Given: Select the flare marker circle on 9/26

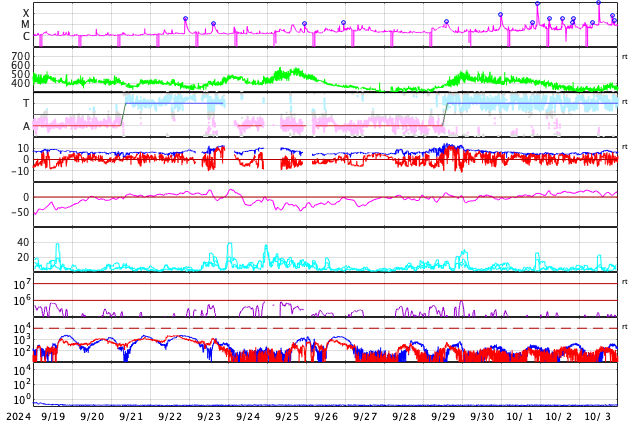Looking at the screenshot, I should [343, 23].
